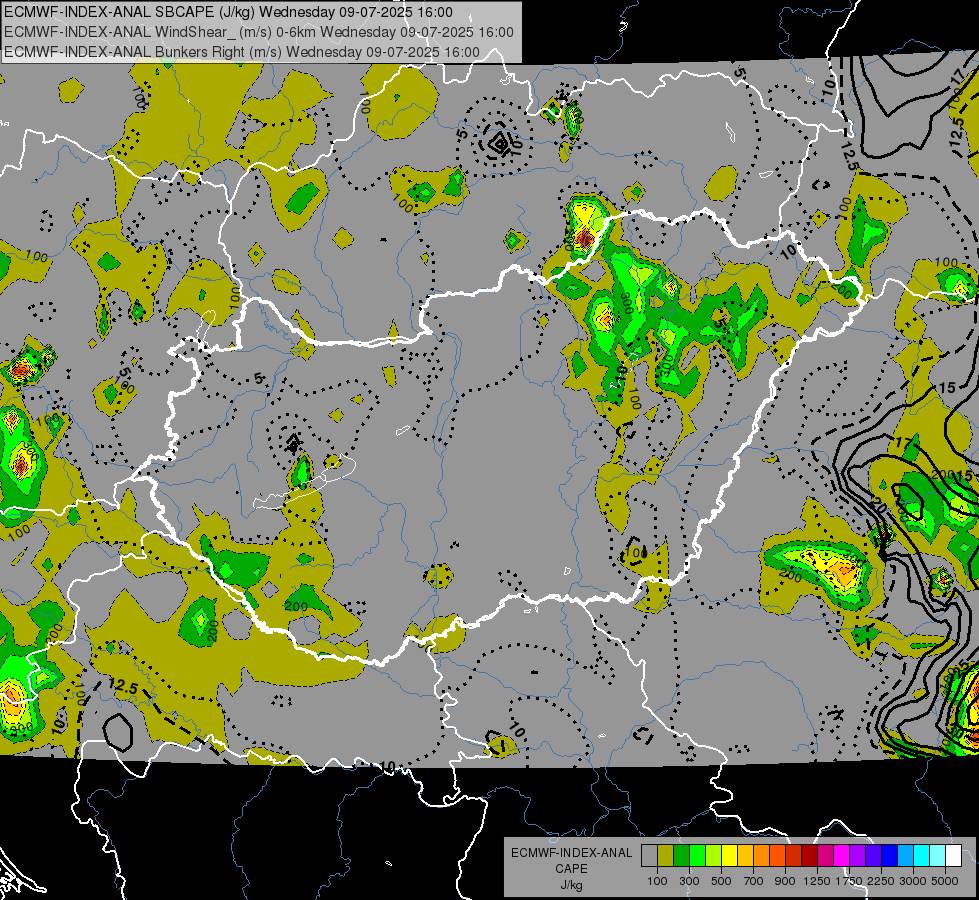Select the white swatch above 5000
979x900 pixels.
[953, 856]
